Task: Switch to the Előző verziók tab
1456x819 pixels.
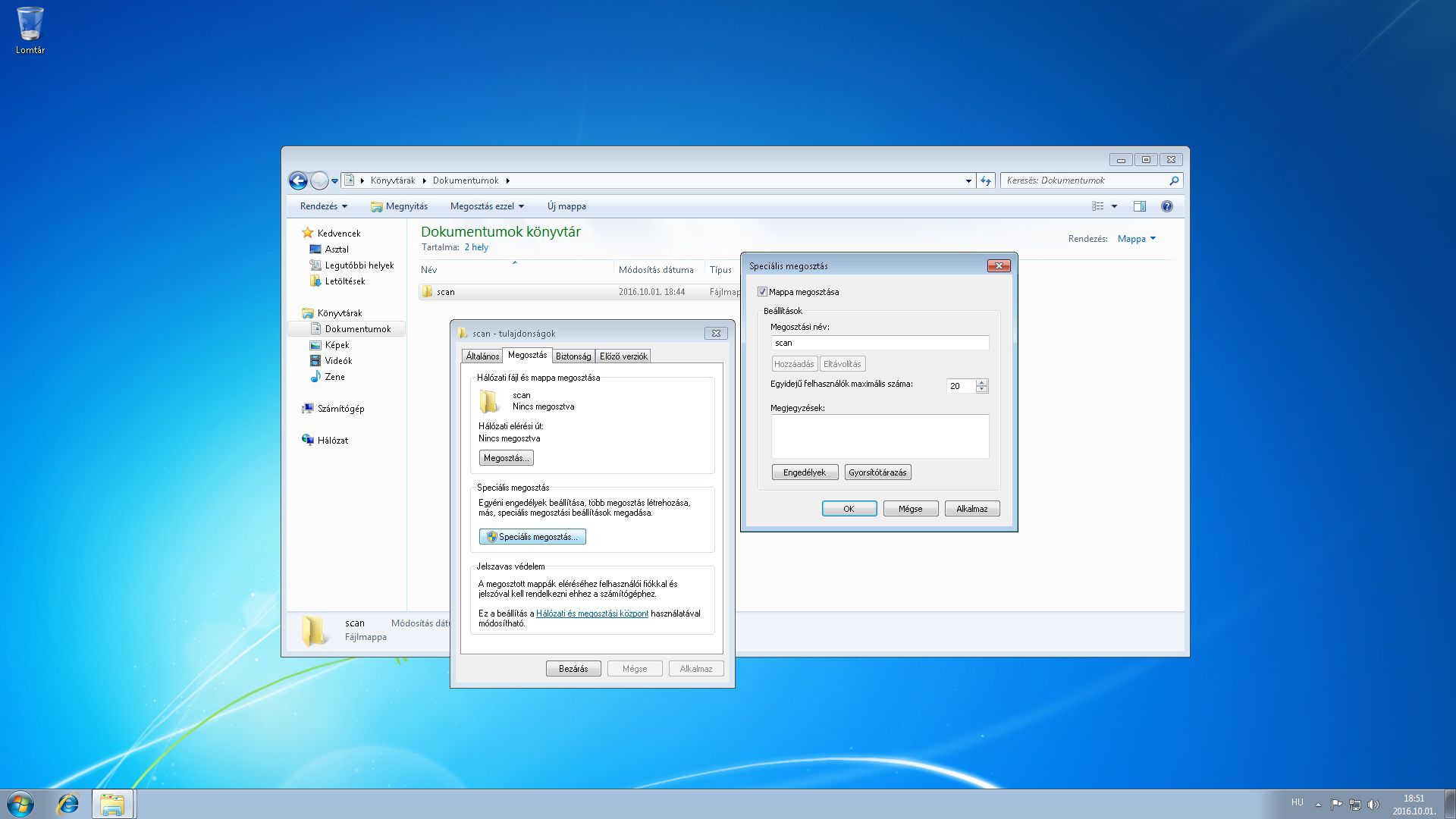Action: (x=623, y=356)
